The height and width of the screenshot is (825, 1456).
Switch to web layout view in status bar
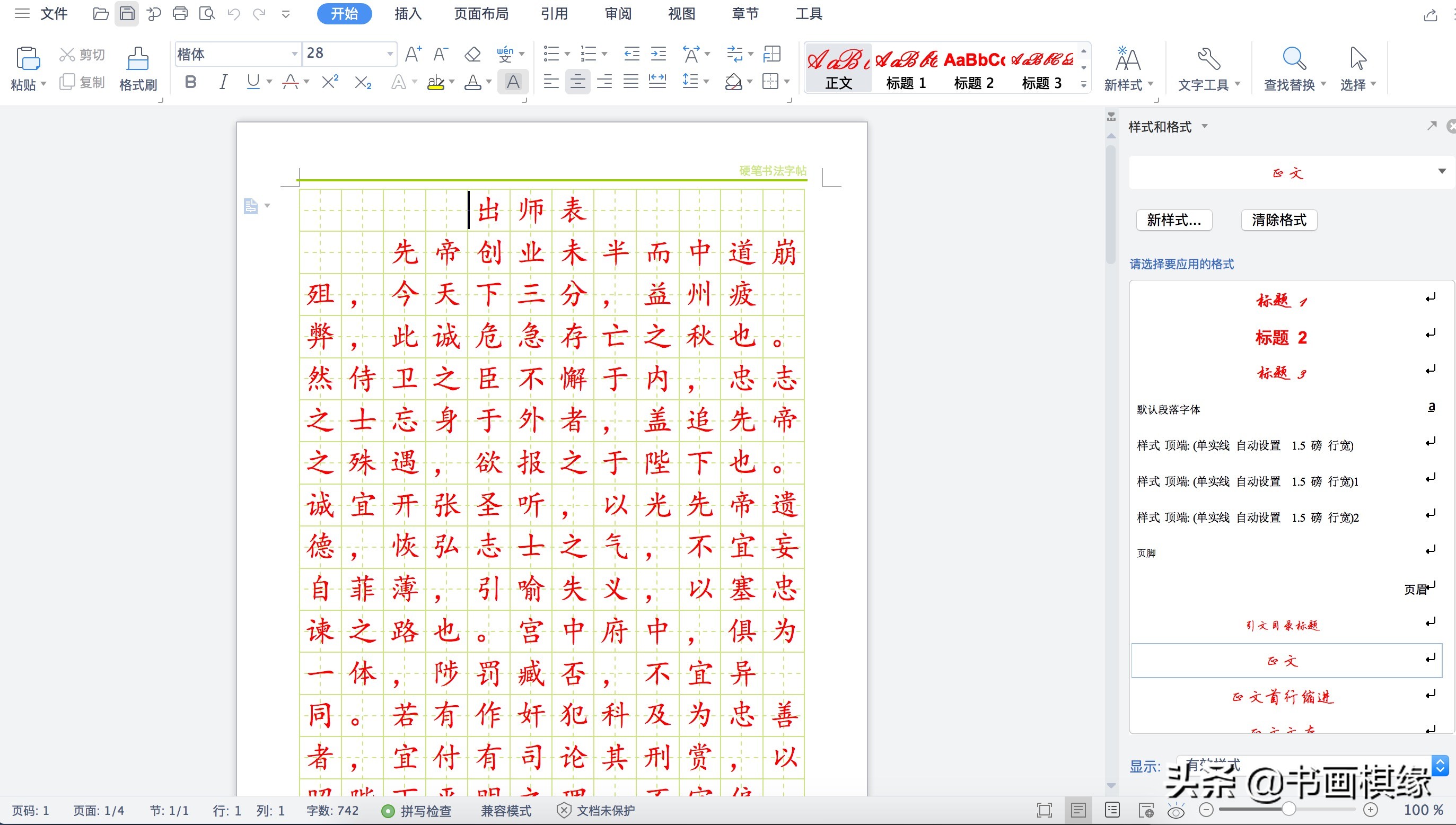(x=1145, y=810)
